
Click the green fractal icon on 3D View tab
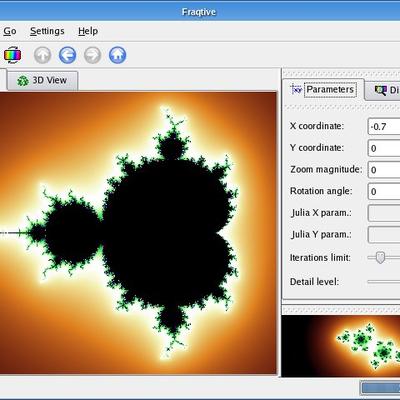(23, 81)
